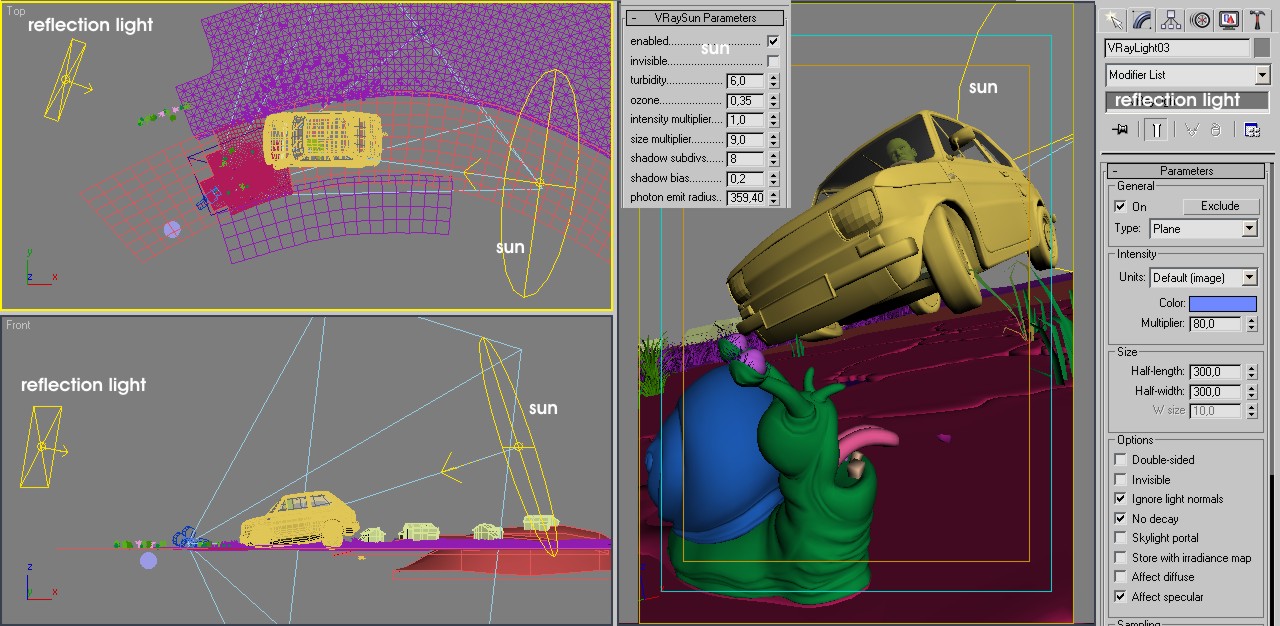This screenshot has width=1280, height=626.
Task: Collapse the VRaySun Parameters rollout
Action: click(x=706, y=18)
